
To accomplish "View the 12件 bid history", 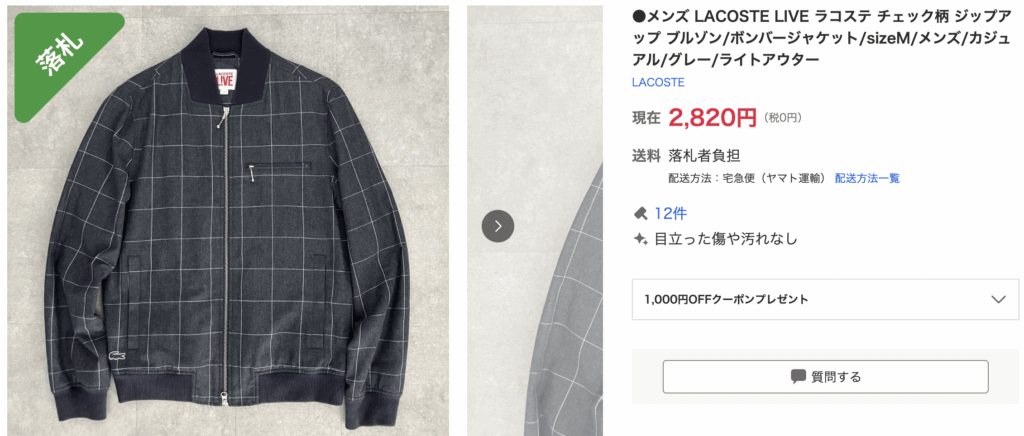I will [670, 213].
